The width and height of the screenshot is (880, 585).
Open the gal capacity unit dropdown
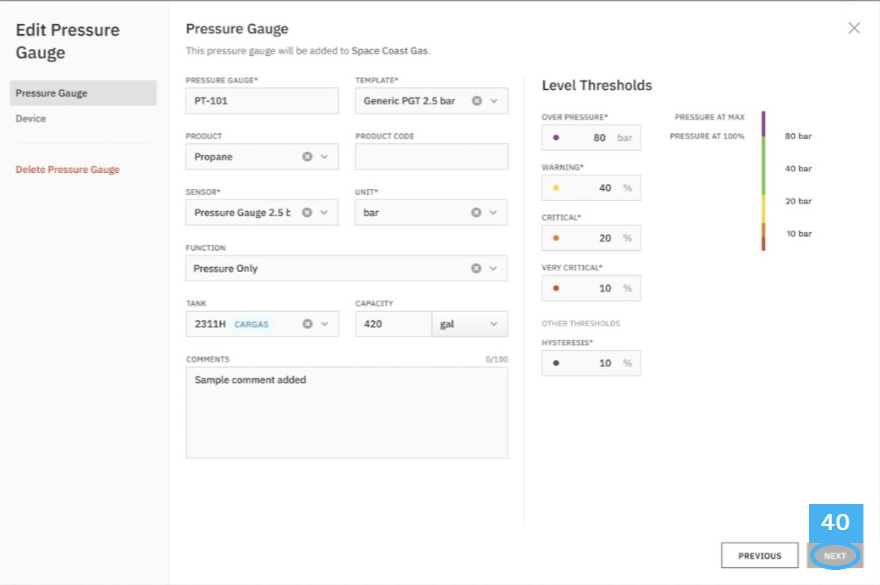pyautogui.click(x=470, y=324)
